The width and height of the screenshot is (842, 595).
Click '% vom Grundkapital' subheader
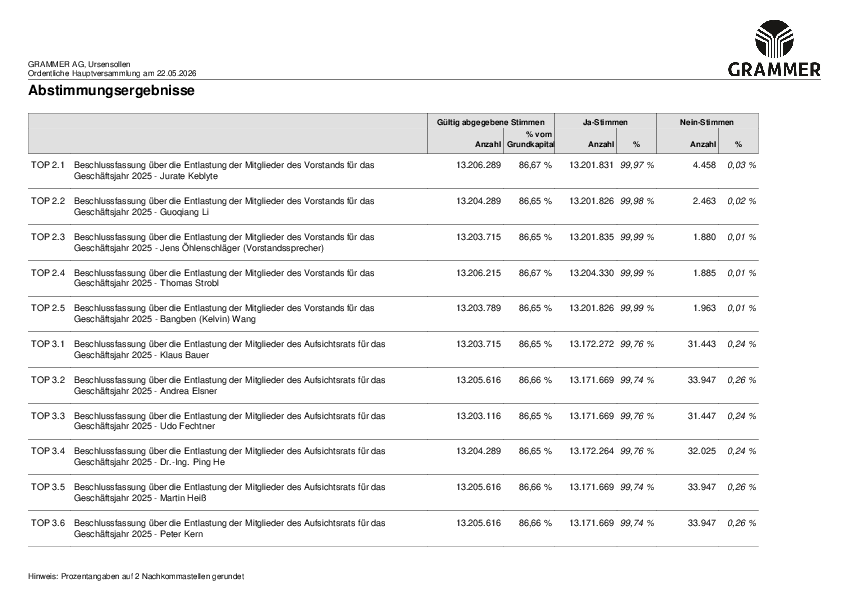(x=531, y=139)
